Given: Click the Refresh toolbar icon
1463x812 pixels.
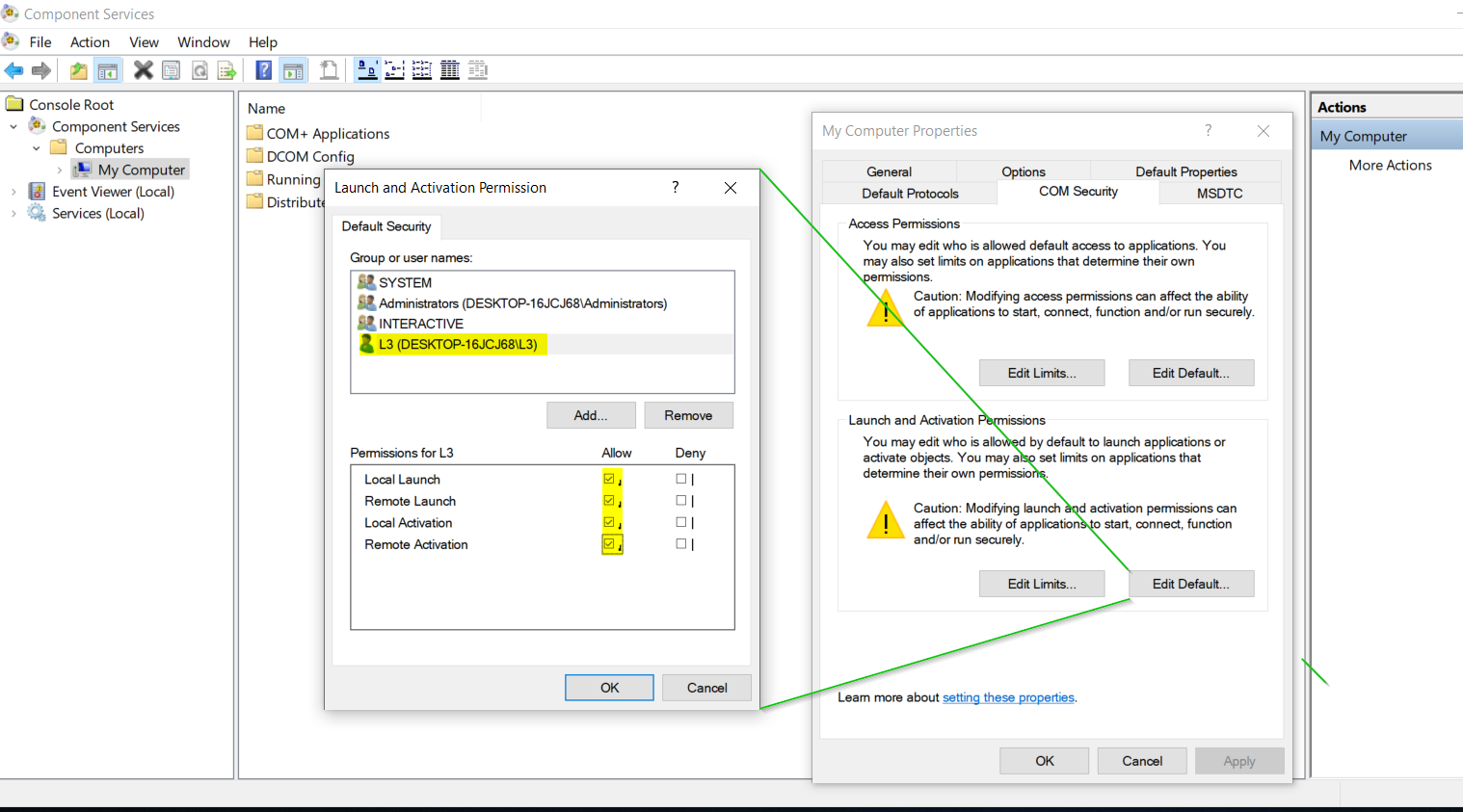Looking at the screenshot, I should coord(199,70).
